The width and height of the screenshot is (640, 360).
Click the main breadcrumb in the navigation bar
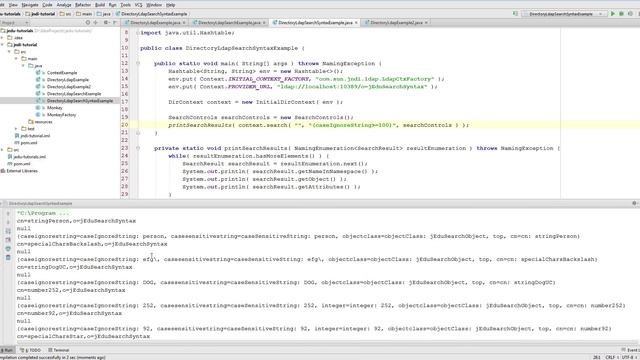84,14
